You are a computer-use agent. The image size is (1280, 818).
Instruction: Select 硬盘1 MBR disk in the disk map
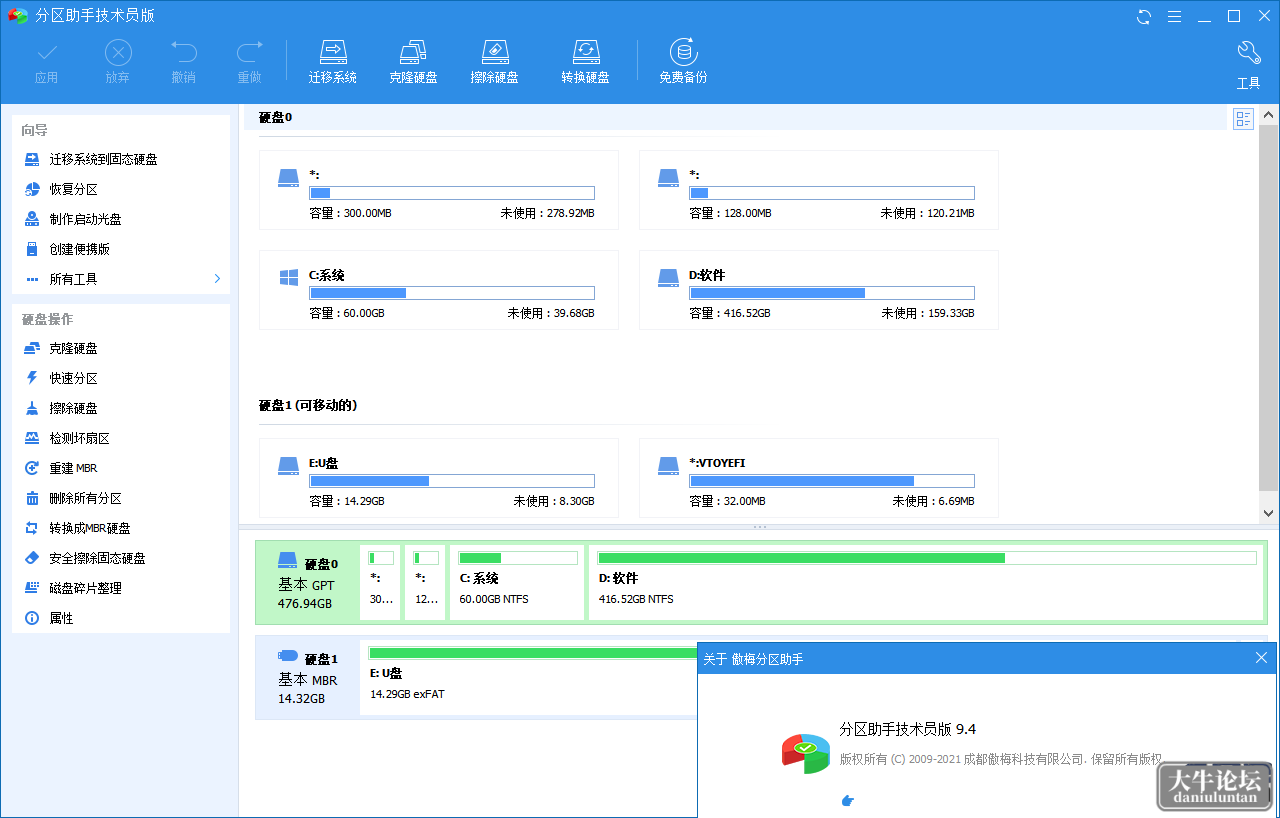click(x=308, y=677)
